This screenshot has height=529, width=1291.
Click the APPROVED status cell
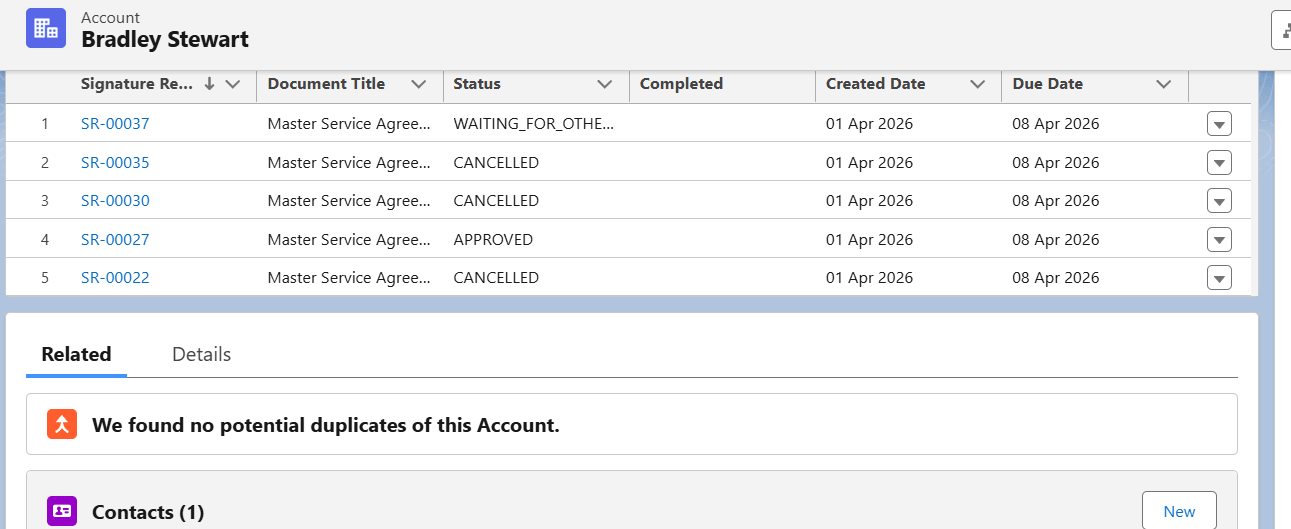[x=493, y=239]
